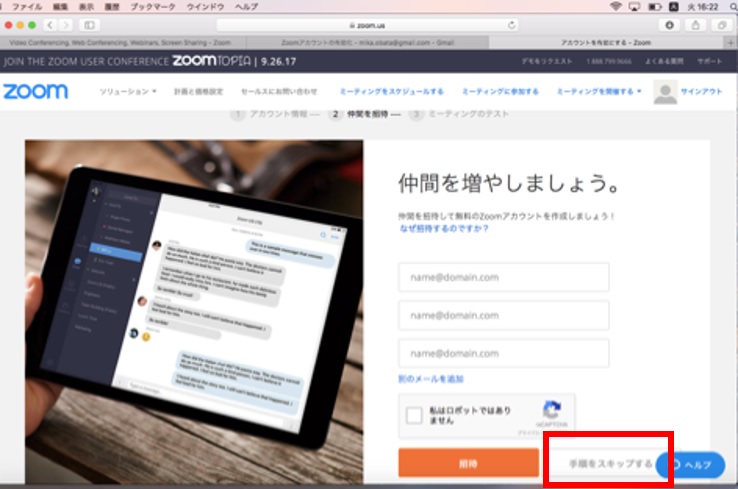
Task: Click the page reload icon in address bar
Action: click(x=512, y=25)
